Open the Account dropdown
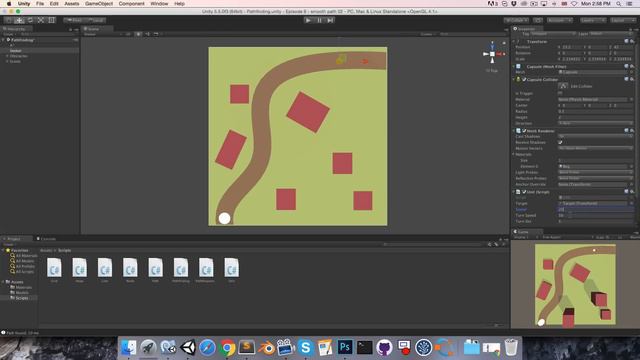 click(560, 20)
